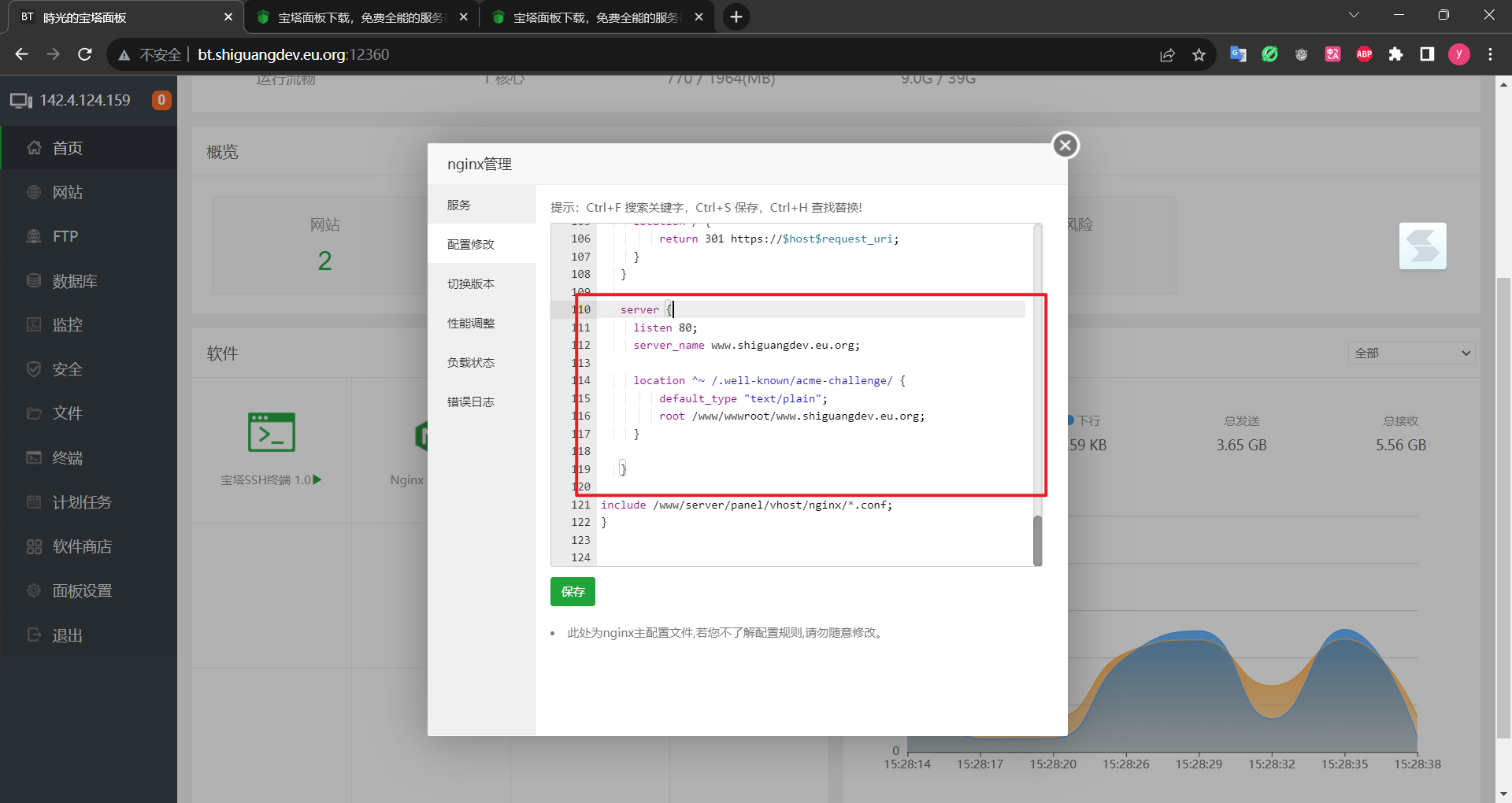
Task: Click the grid icon beside 软件商店
Action: (x=34, y=546)
